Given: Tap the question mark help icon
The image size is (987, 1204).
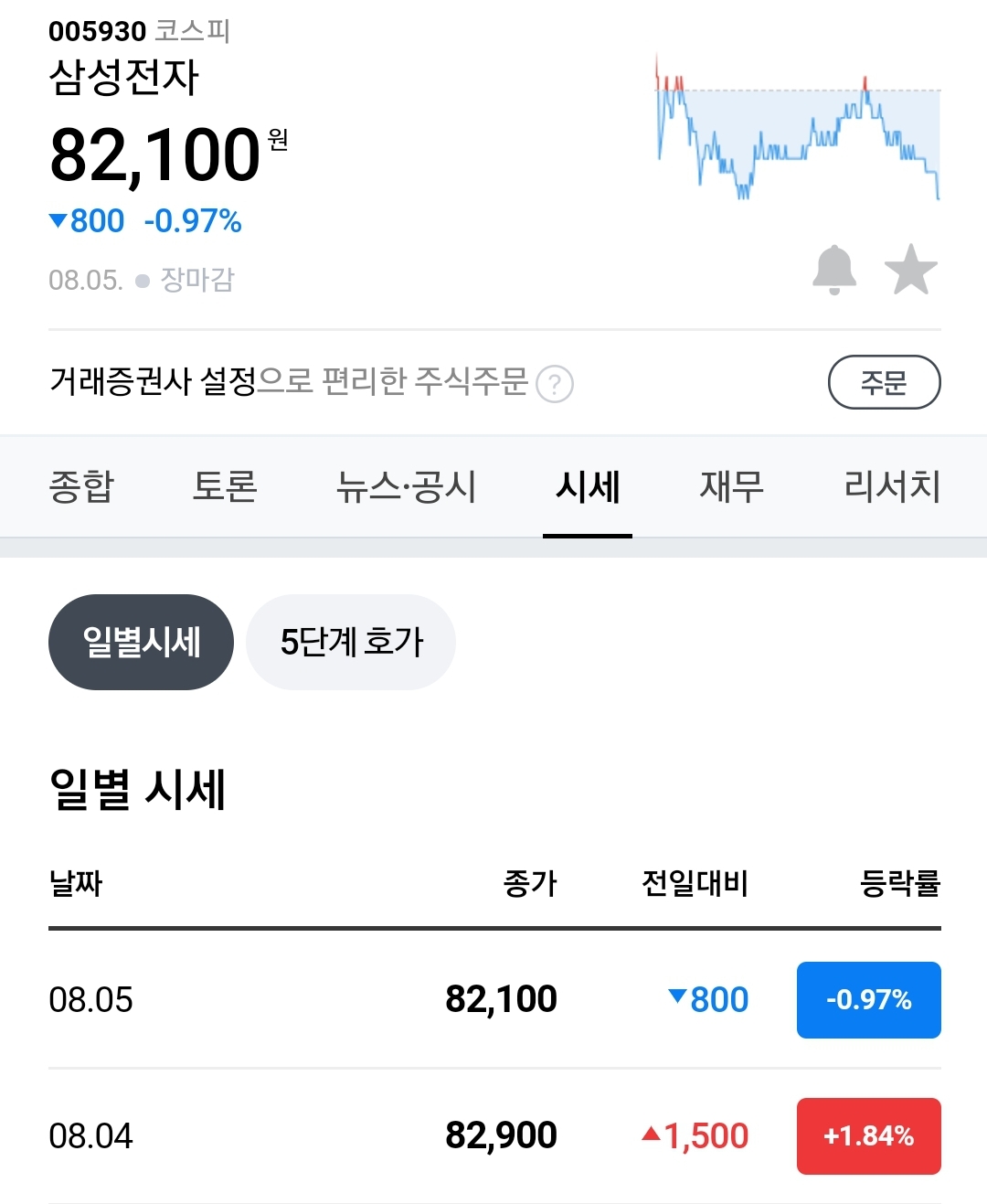Looking at the screenshot, I should click(555, 384).
